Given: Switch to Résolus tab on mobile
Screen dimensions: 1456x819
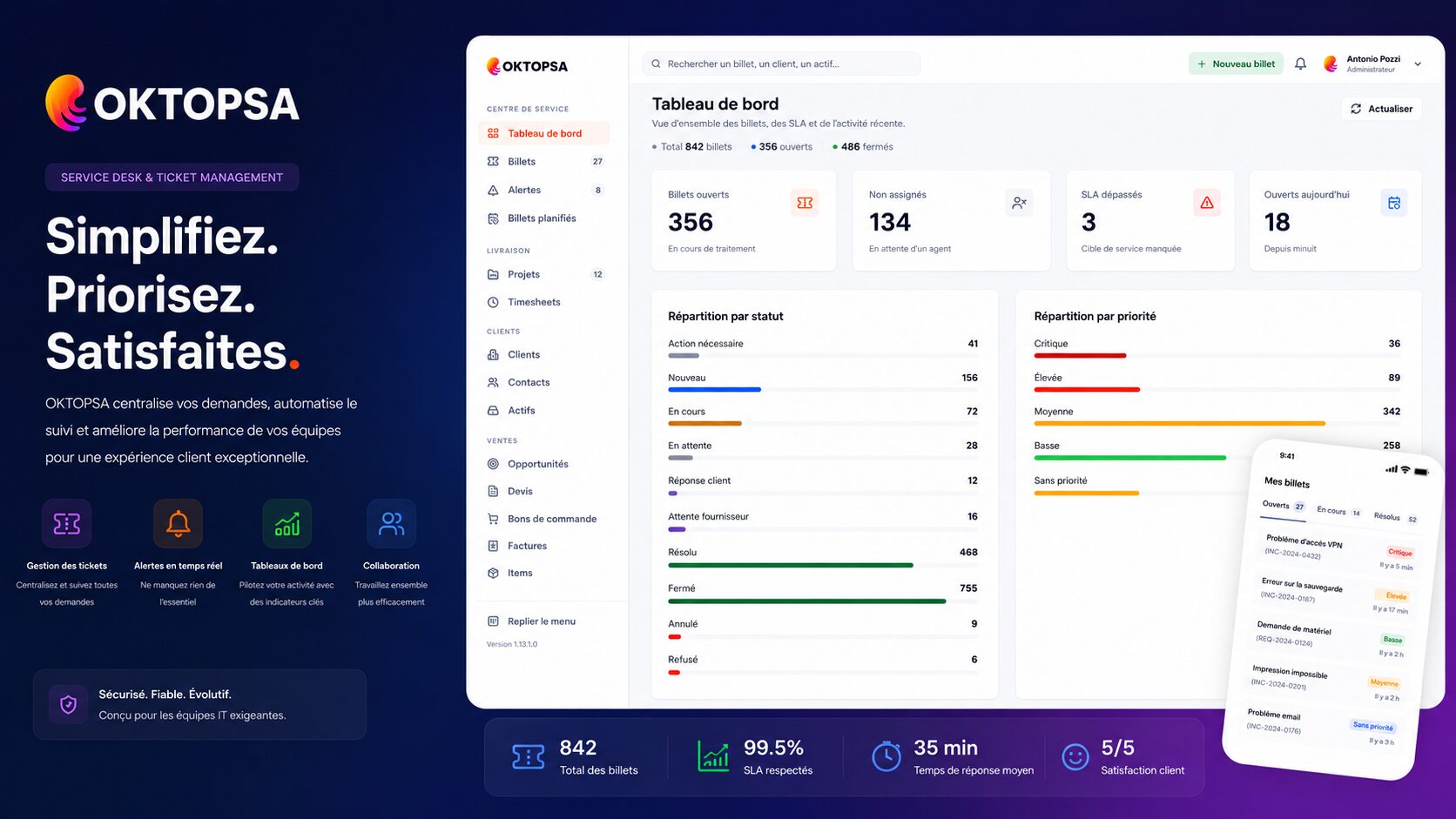Looking at the screenshot, I should pyautogui.click(x=1395, y=517).
